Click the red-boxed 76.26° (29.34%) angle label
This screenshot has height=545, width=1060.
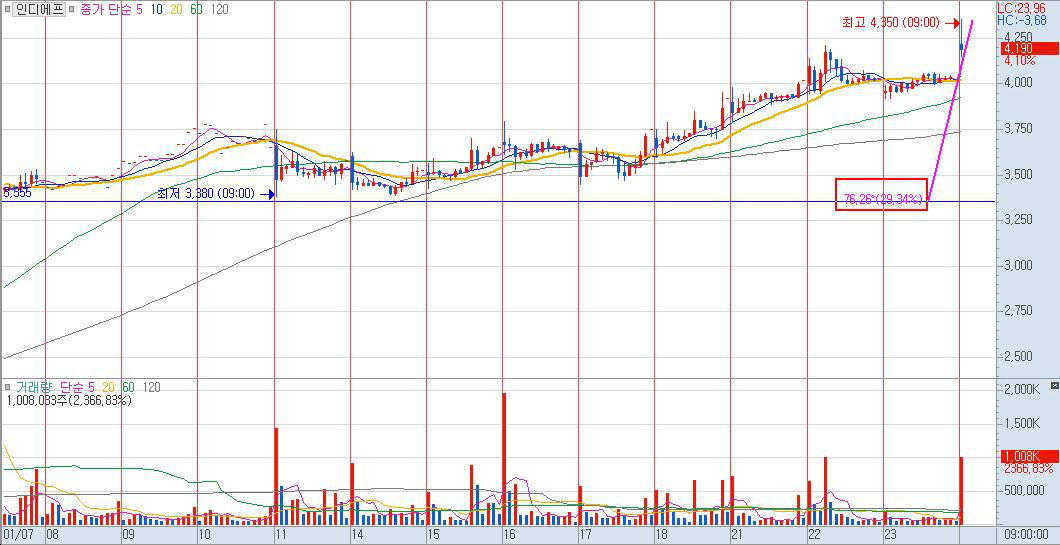881,199
